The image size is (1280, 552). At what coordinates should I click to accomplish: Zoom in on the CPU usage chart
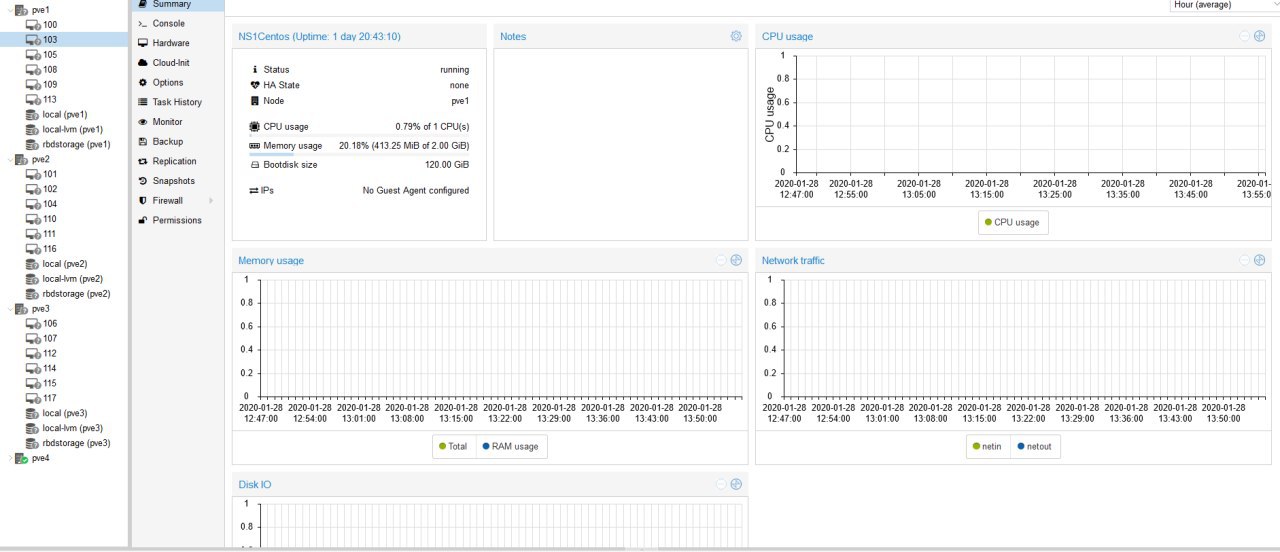[x=1260, y=36]
